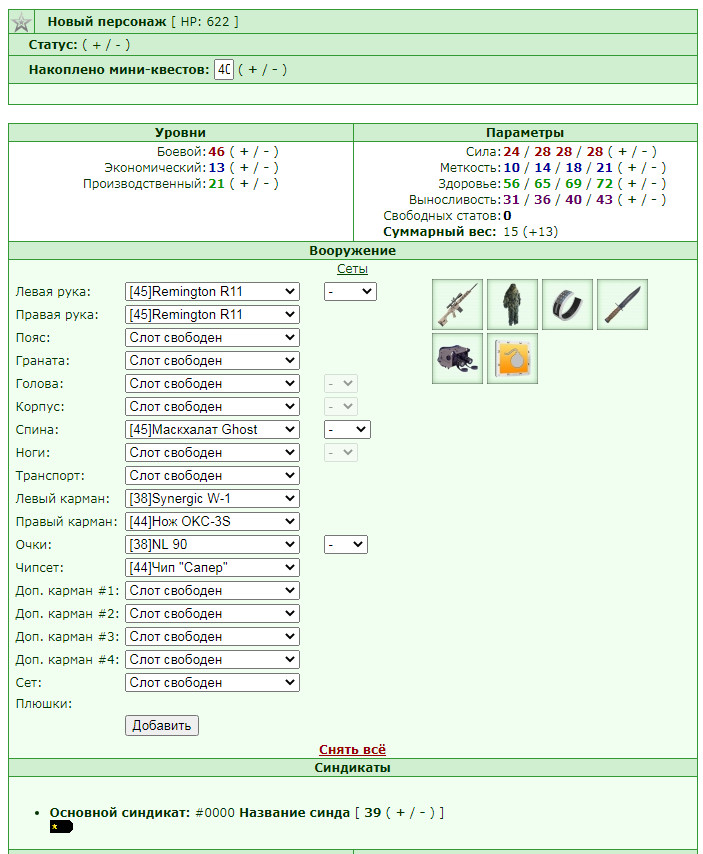Increase Накоплено мини-квестов with plus
The width and height of the screenshot is (703, 854).
point(253,70)
